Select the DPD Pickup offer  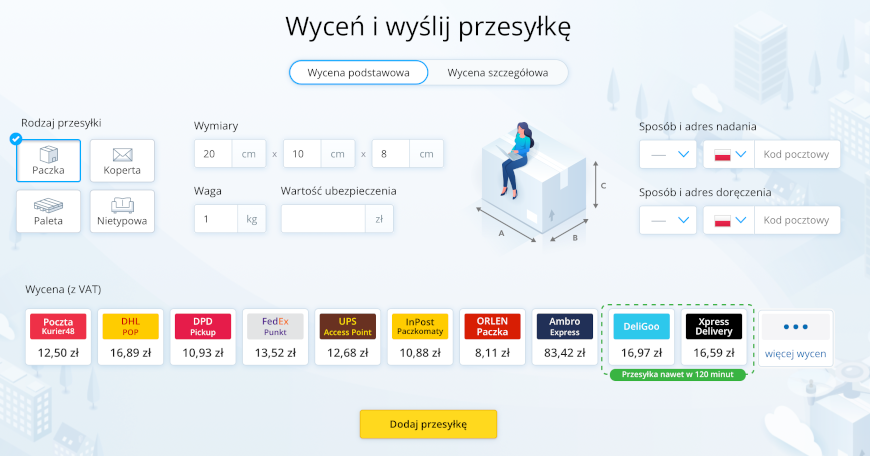click(x=203, y=337)
